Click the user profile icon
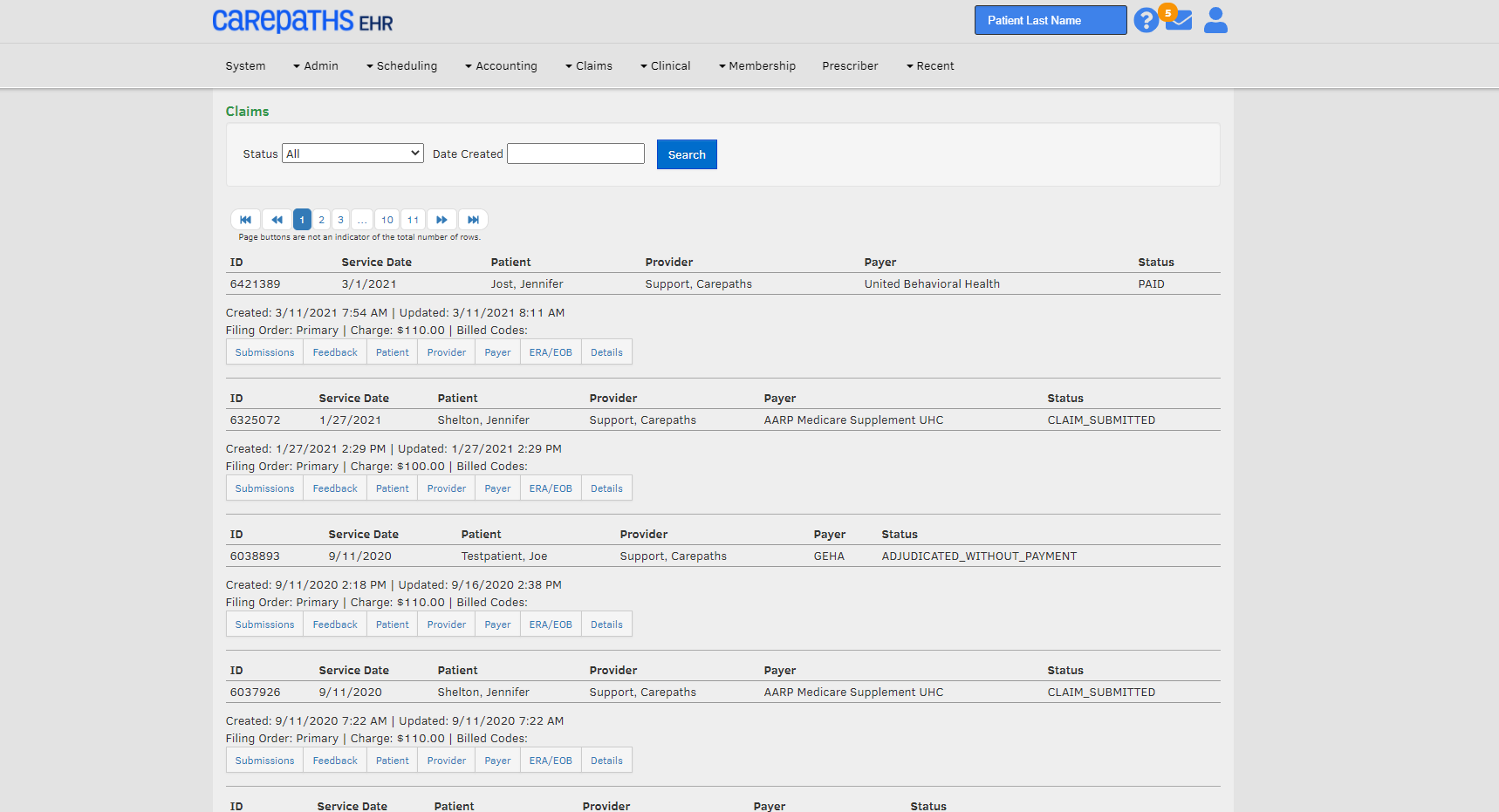Viewport: 1499px width, 812px height. (1215, 19)
